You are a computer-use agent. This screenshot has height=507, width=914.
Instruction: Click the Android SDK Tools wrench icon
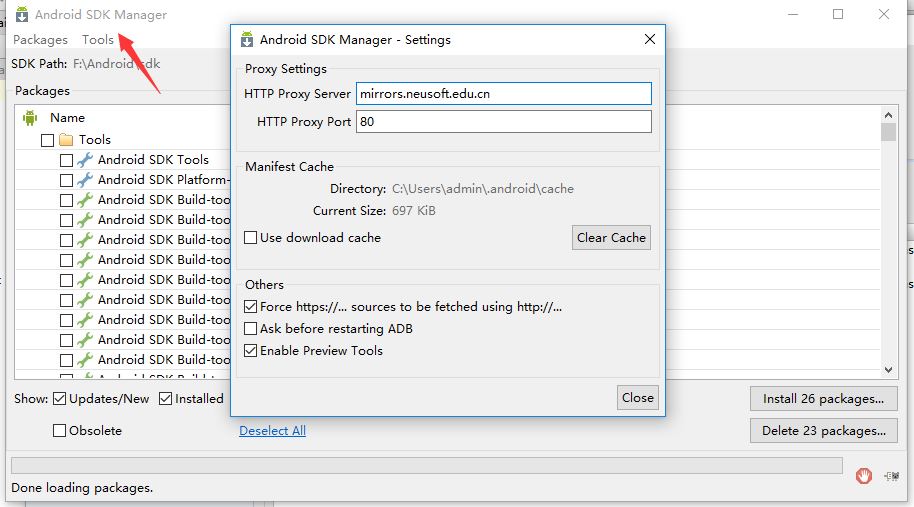[x=85, y=160]
